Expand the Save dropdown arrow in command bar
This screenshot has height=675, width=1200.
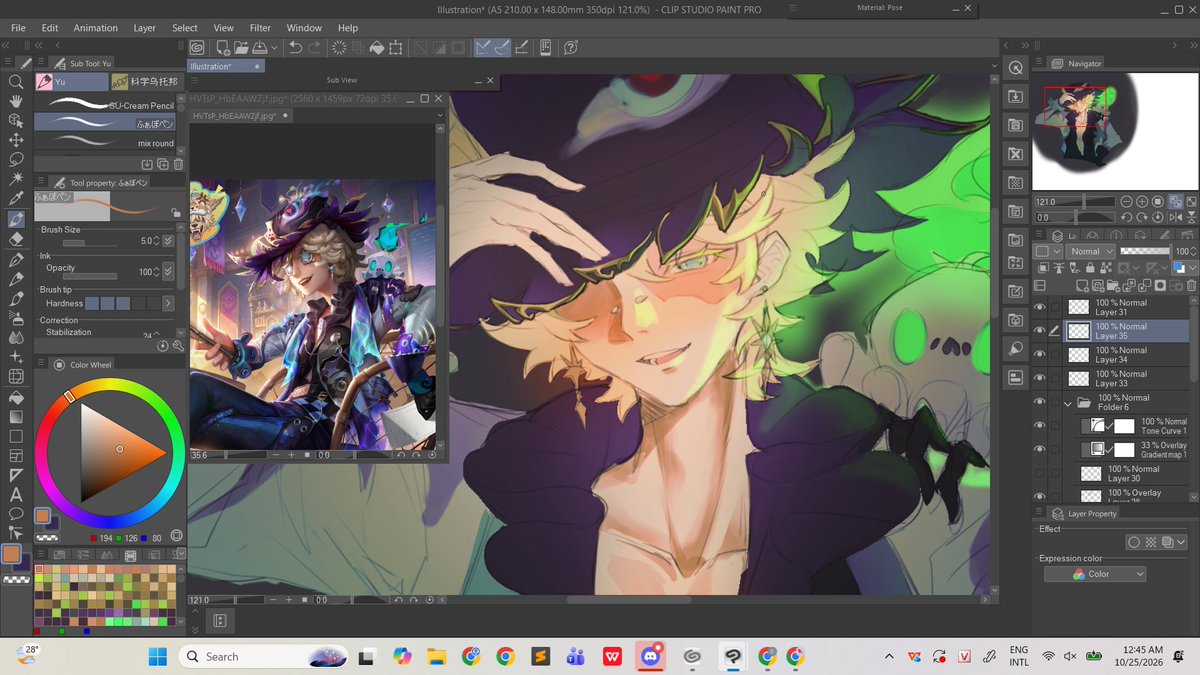point(272,47)
